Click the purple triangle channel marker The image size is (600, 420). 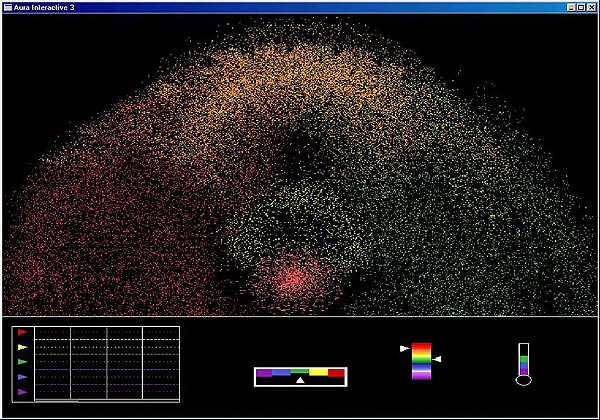click(22, 392)
